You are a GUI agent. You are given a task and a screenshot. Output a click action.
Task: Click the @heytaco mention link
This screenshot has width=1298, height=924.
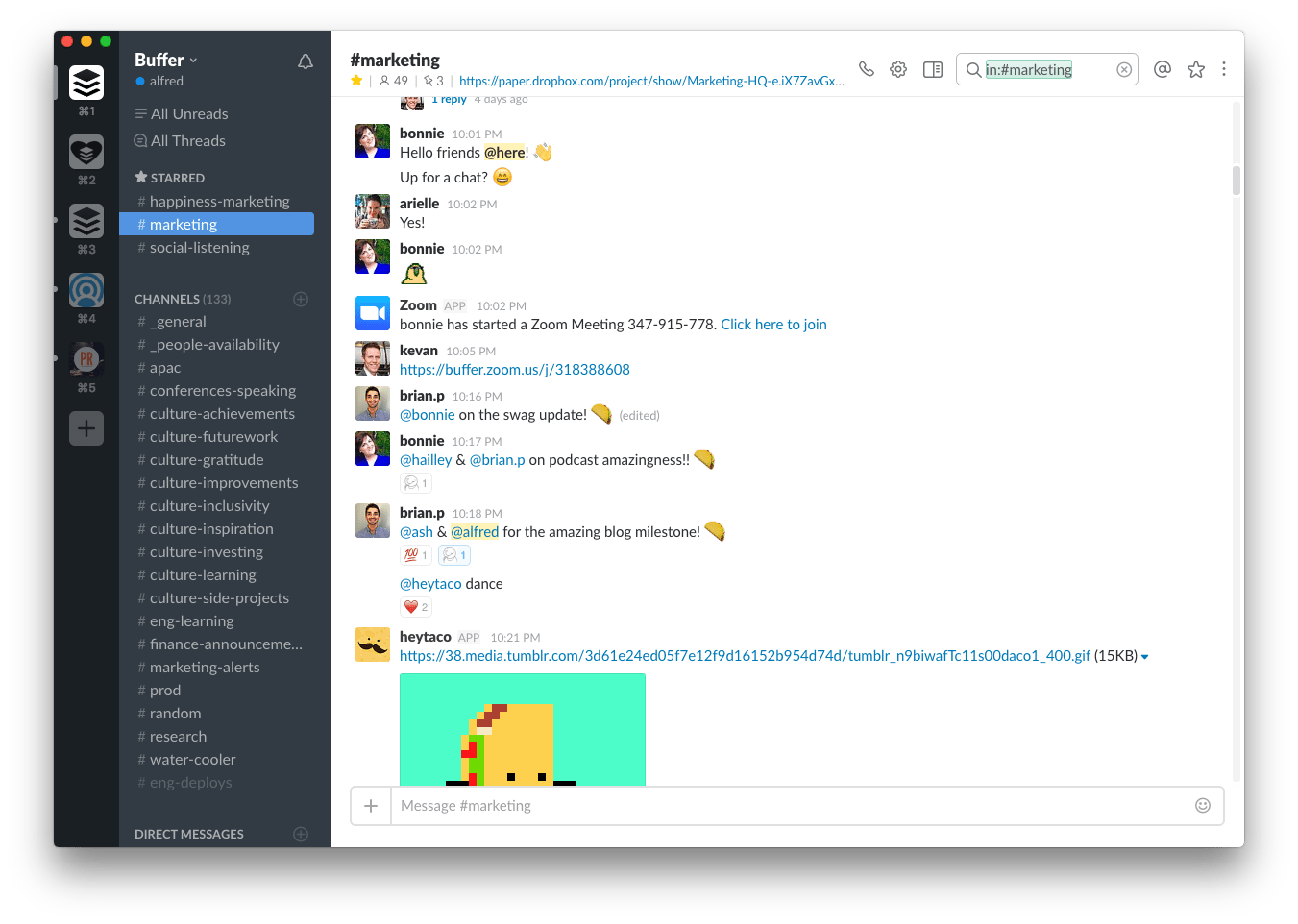(x=430, y=584)
